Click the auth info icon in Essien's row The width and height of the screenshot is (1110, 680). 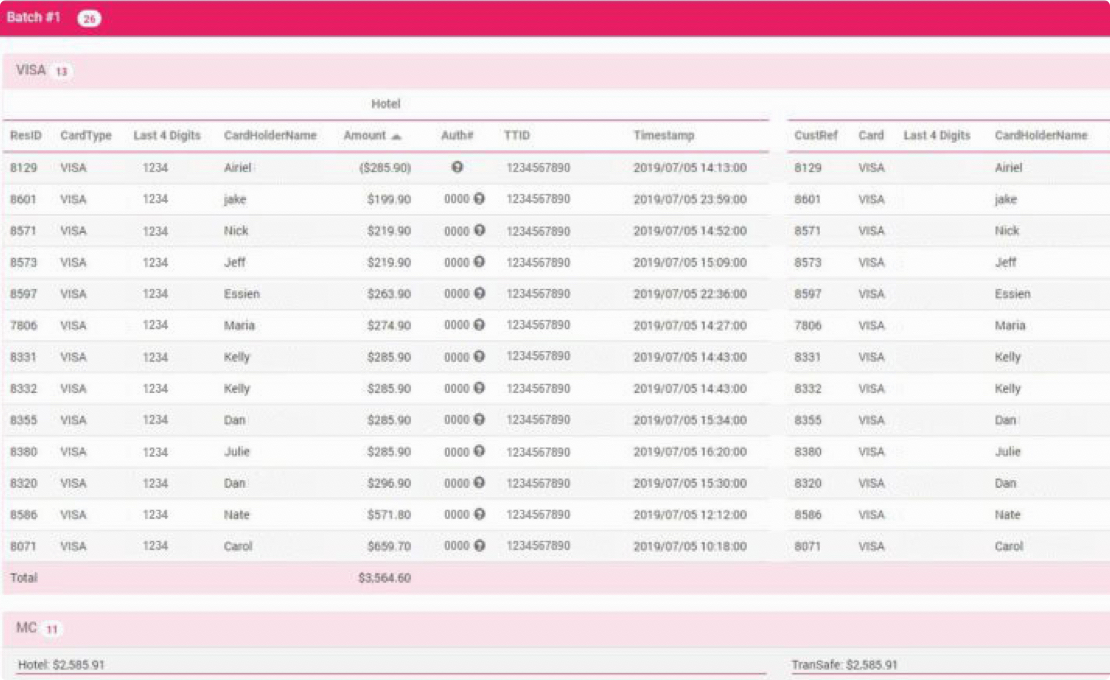479,293
